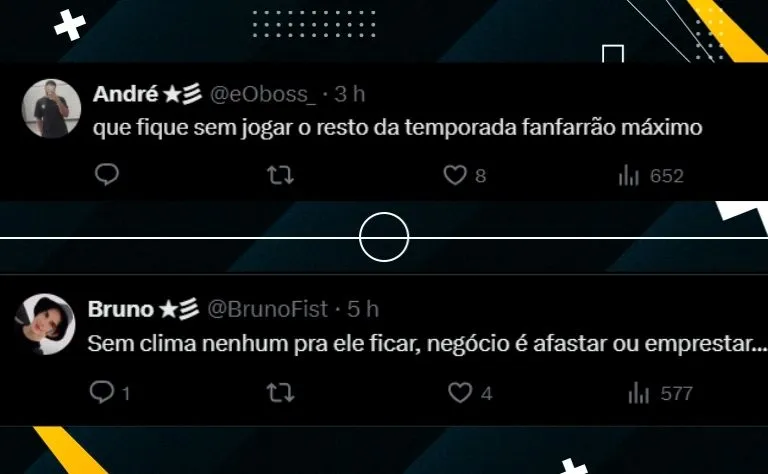Like Bruno's tweet with 4 likes
The height and width of the screenshot is (474, 768).
point(470,393)
